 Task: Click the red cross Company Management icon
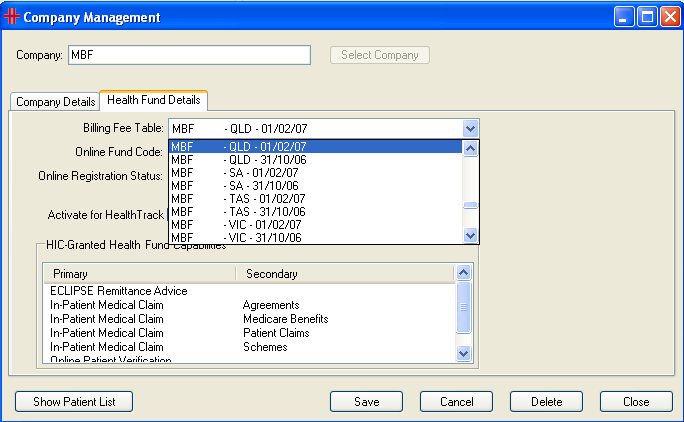coord(11,17)
